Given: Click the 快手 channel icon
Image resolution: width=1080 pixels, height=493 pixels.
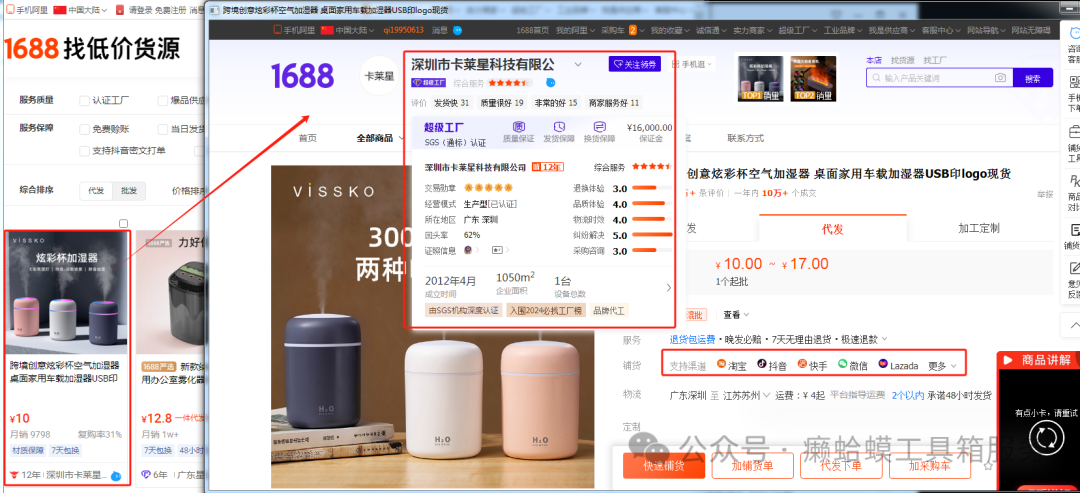Looking at the screenshot, I should (802, 364).
